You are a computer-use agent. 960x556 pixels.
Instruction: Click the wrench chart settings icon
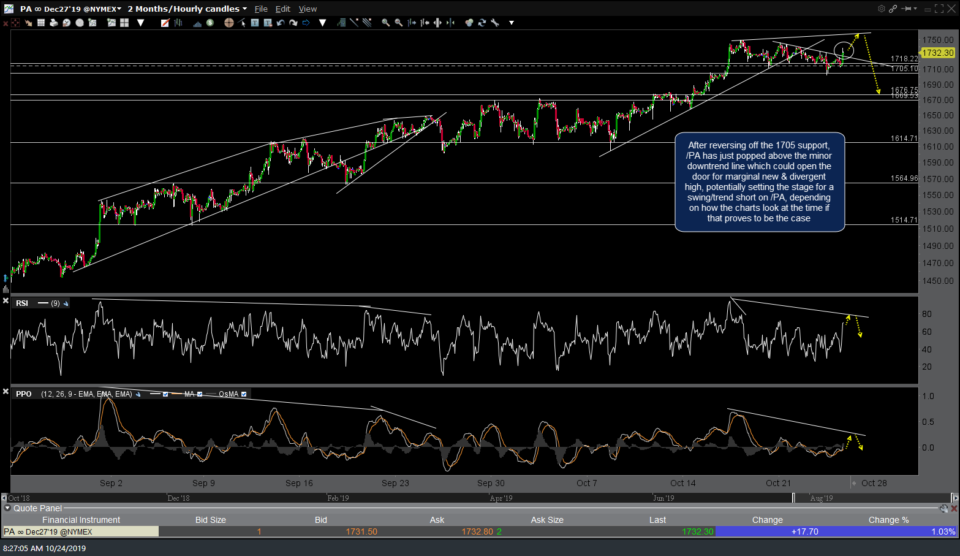click(x=494, y=22)
